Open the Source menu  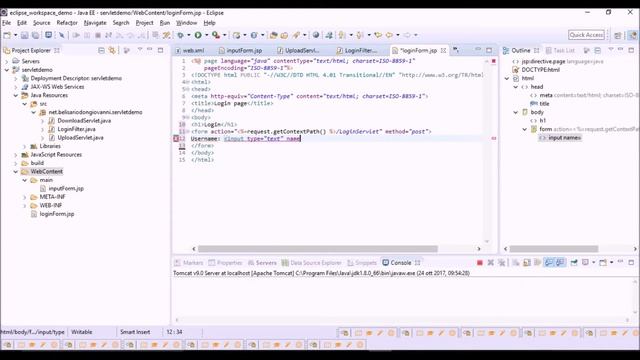click(x=42, y=23)
